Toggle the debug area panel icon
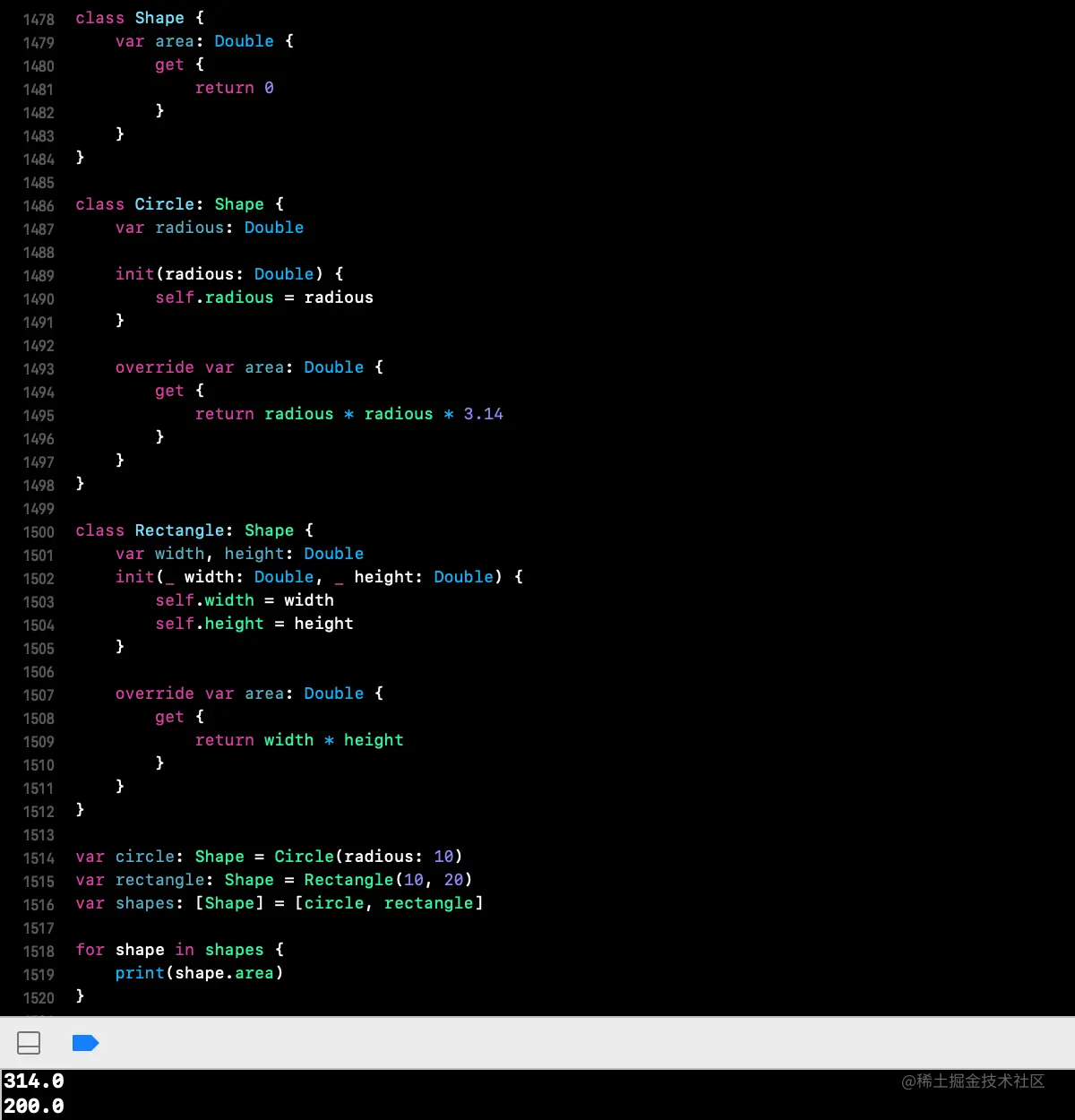This screenshot has height=1120, width=1075. pyautogui.click(x=29, y=1043)
